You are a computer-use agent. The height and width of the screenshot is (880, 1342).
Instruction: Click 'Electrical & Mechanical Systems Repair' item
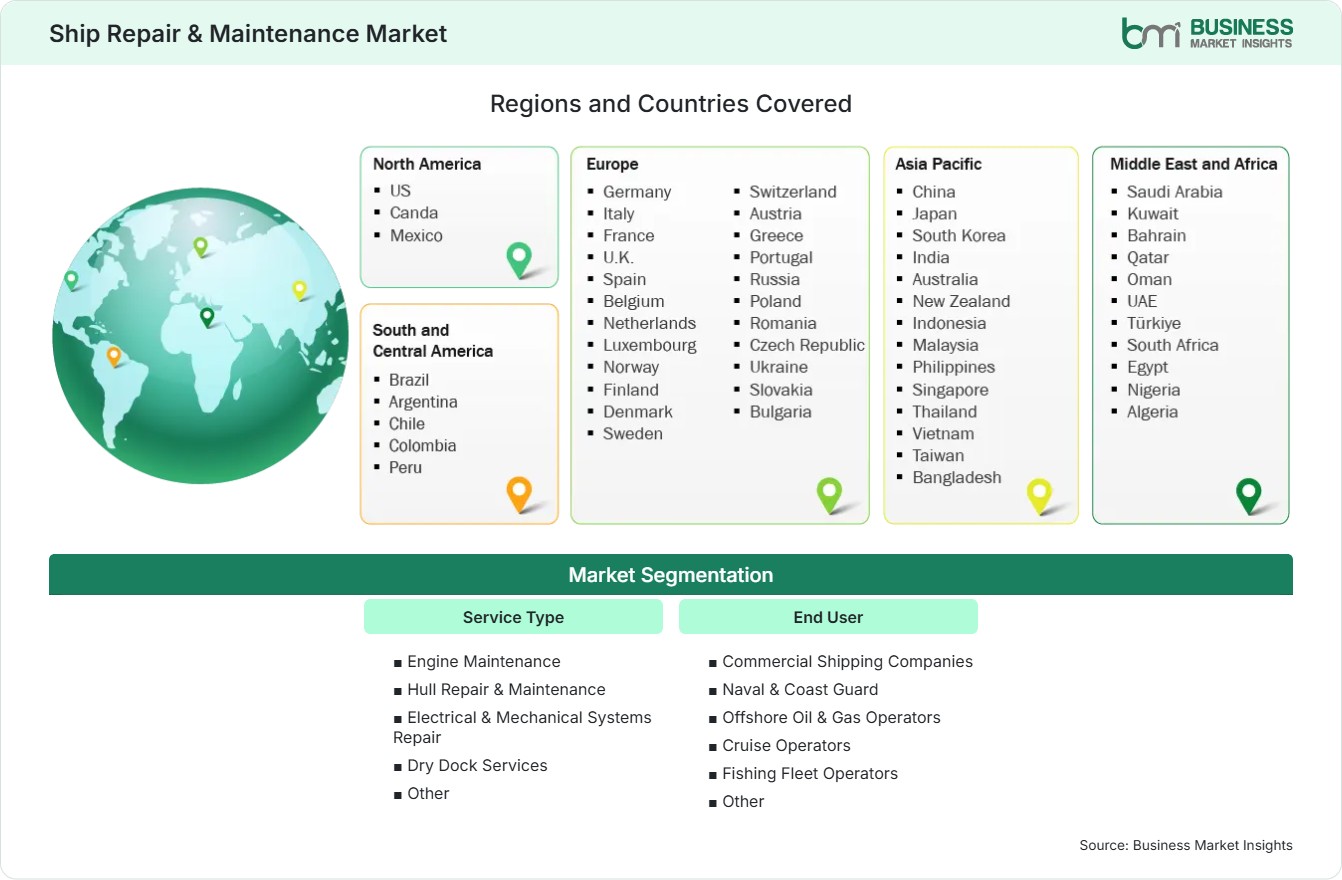(522, 727)
